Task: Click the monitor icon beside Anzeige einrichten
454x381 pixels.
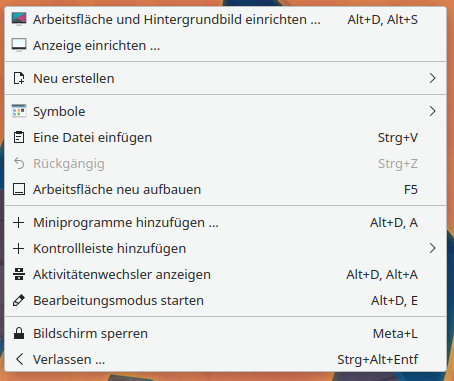Action: coord(19,45)
